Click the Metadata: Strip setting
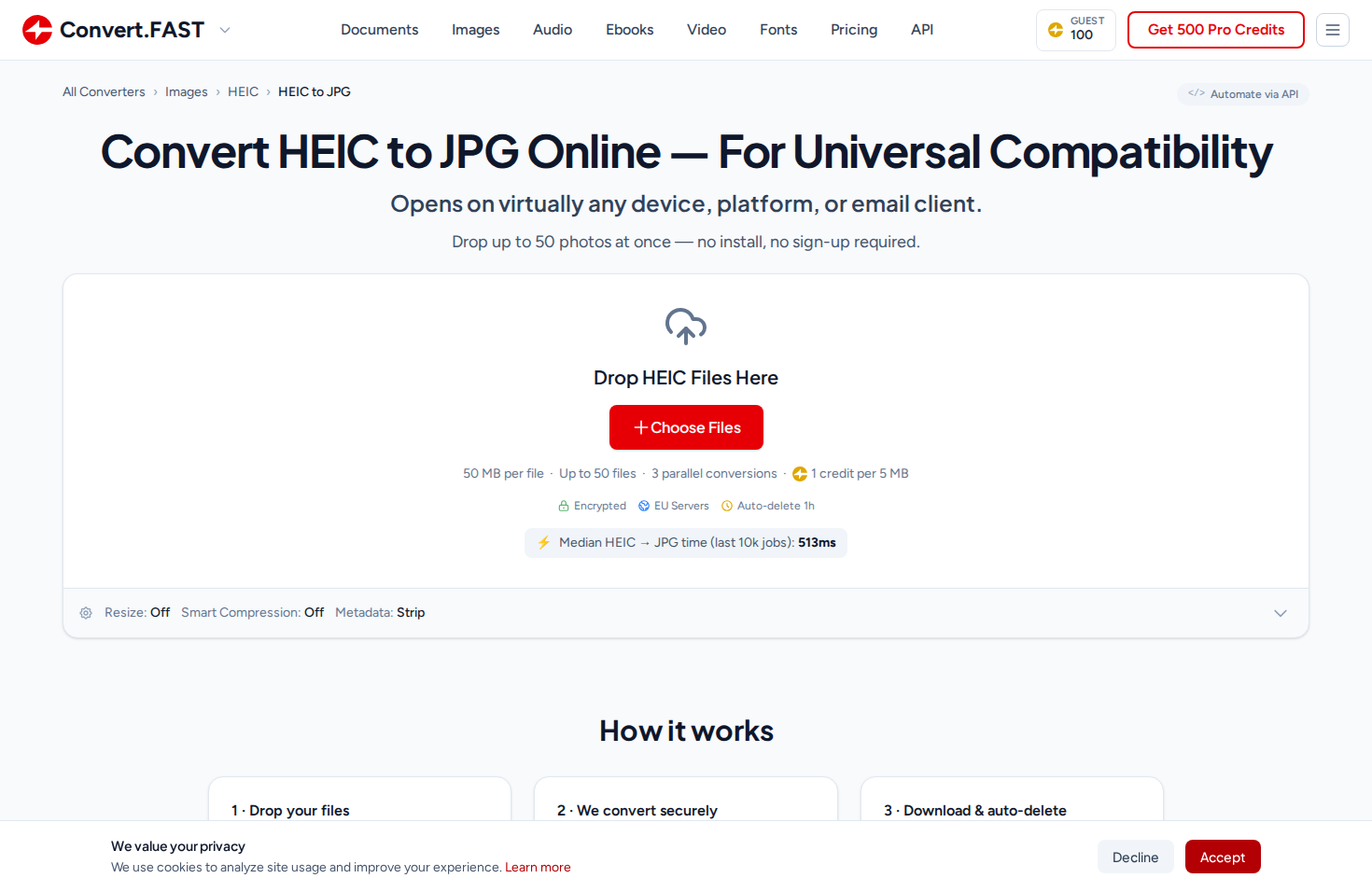The image size is (1372, 892). tap(380, 613)
